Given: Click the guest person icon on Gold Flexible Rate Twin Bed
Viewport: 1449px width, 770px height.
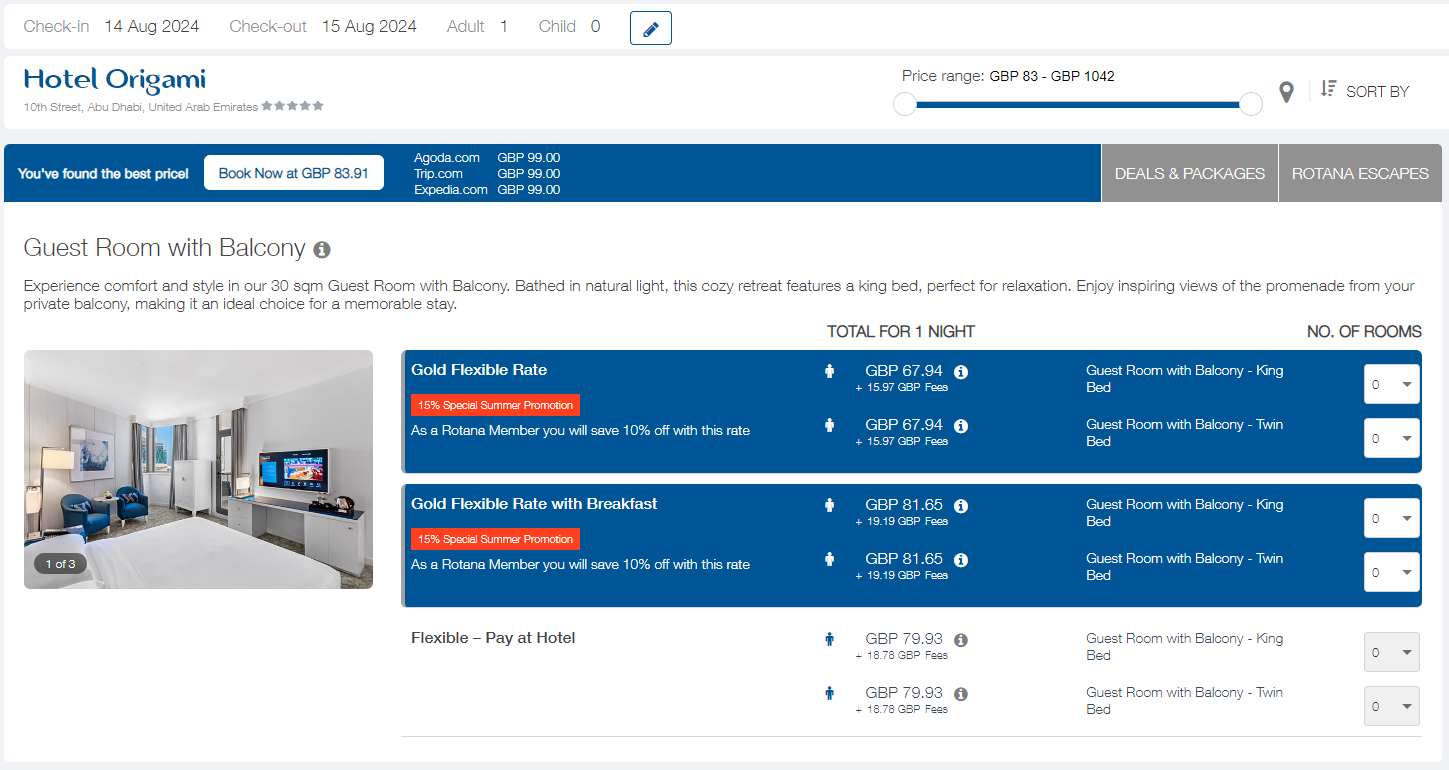Looking at the screenshot, I should (x=829, y=425).
